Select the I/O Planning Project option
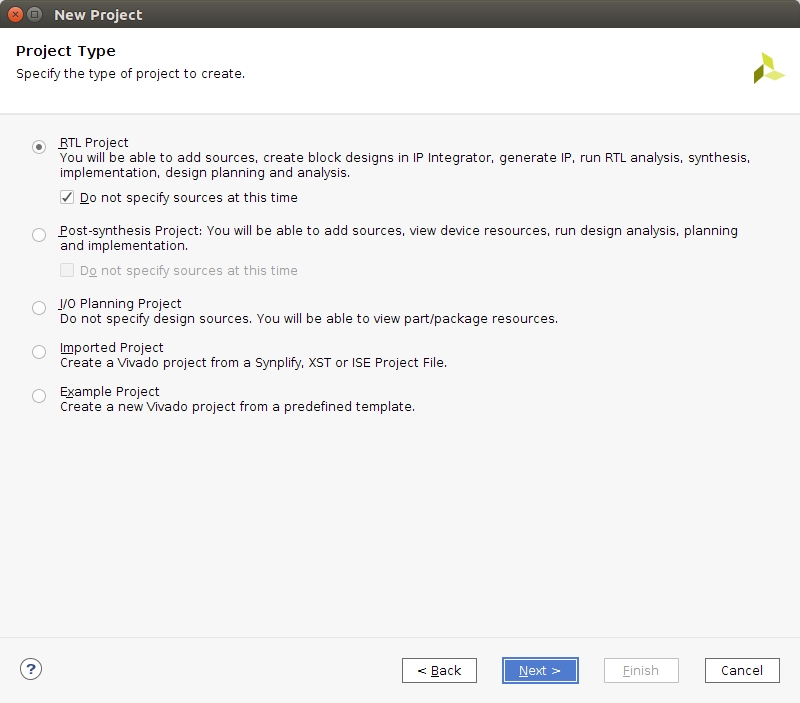This screenshot has height=703, width=800. pos(39,308)
